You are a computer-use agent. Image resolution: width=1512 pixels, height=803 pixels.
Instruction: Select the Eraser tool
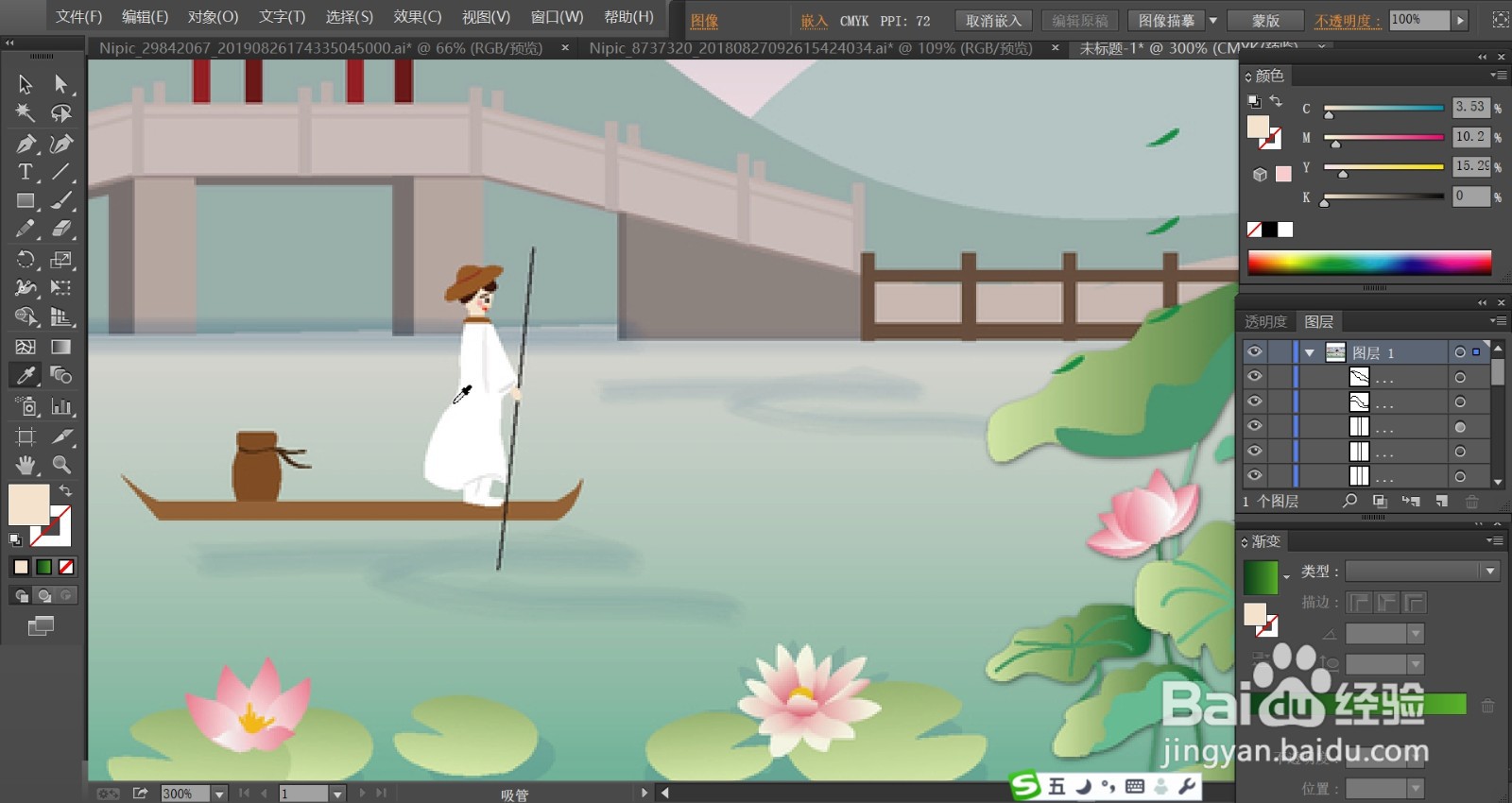coord(61,229)
